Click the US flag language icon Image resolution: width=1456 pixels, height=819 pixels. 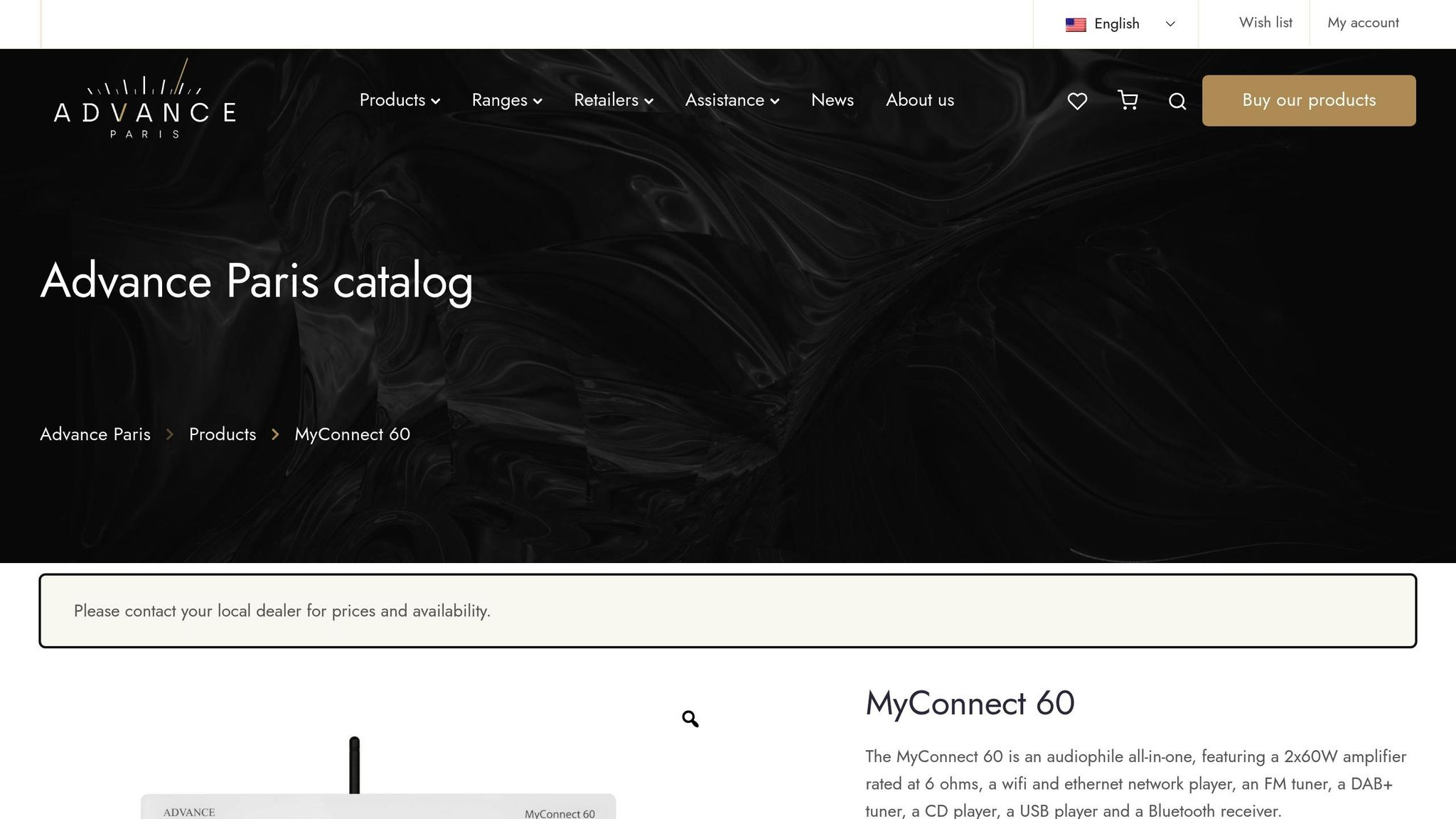pos(1076,24)
